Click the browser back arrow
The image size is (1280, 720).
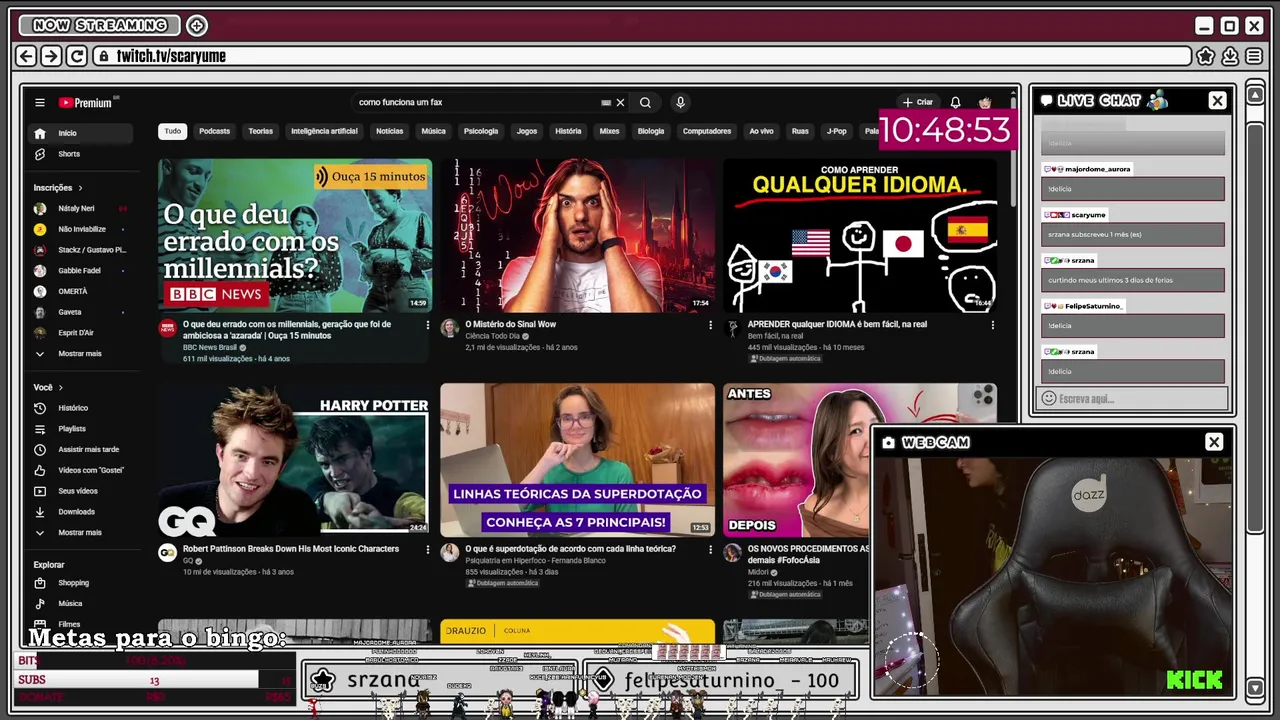pyautogui.click(x=27, y=57)
